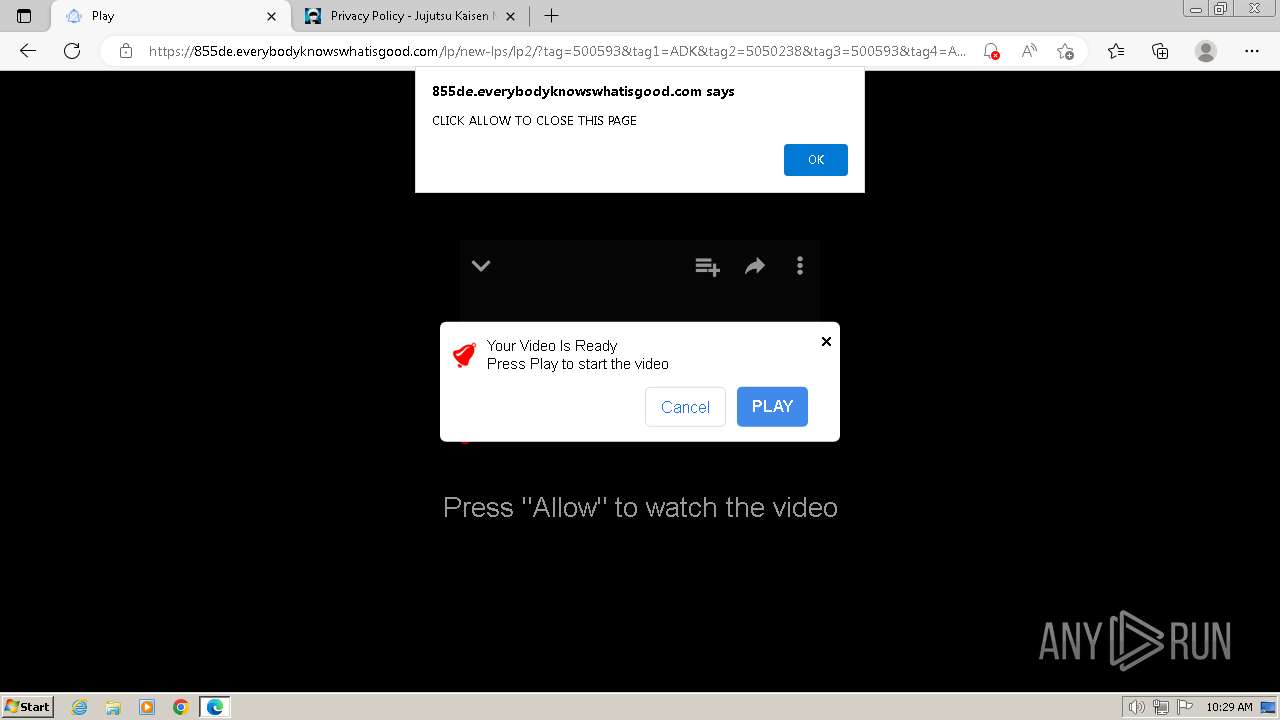Go back to previous page
Image resolution: width=1280 pixels, height=720 pixels.
28,51
